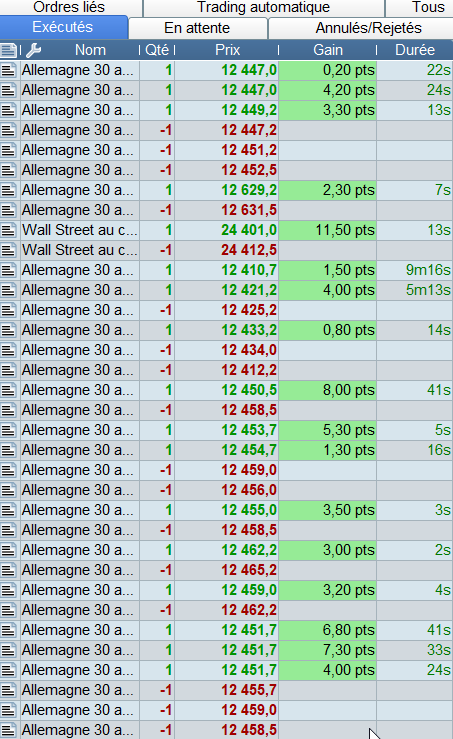The height and width of the screenshot is (739, 453).
Task: Switch to the Ordres liés tab
Action: coord(69,7)
